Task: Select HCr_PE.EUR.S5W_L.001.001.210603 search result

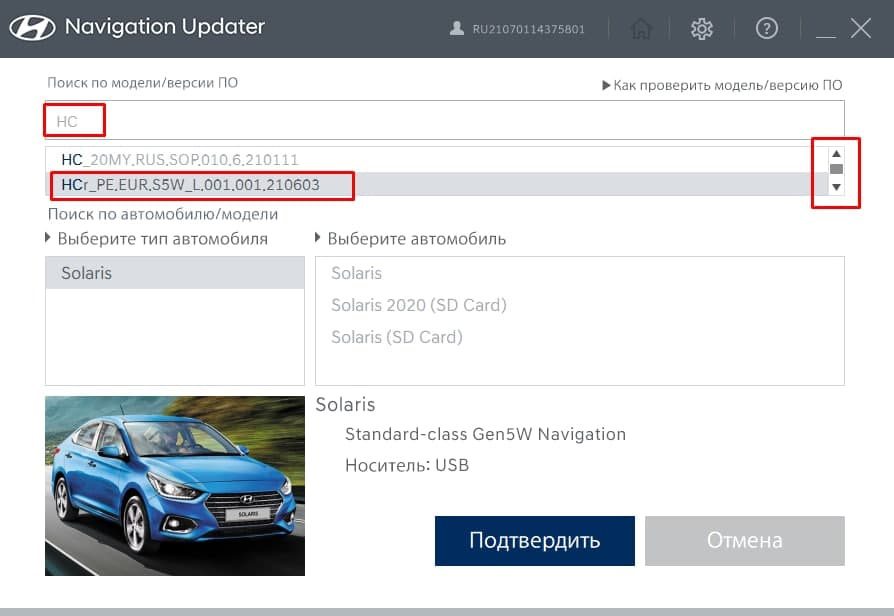Action: (x=436, y=184)
